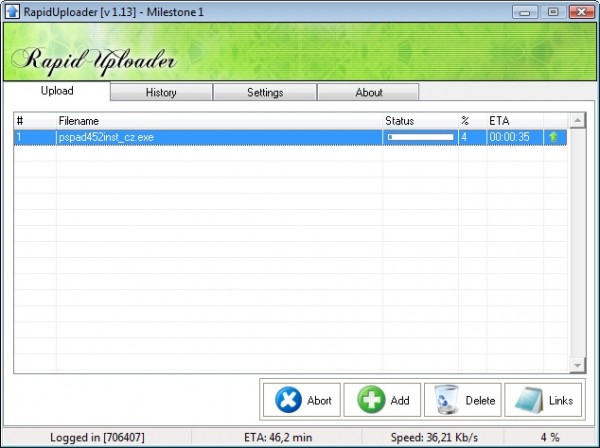Image resolution: width=600 pixels, height=448 pixels.
Task: Click the % column header
Action: point(473,121)
